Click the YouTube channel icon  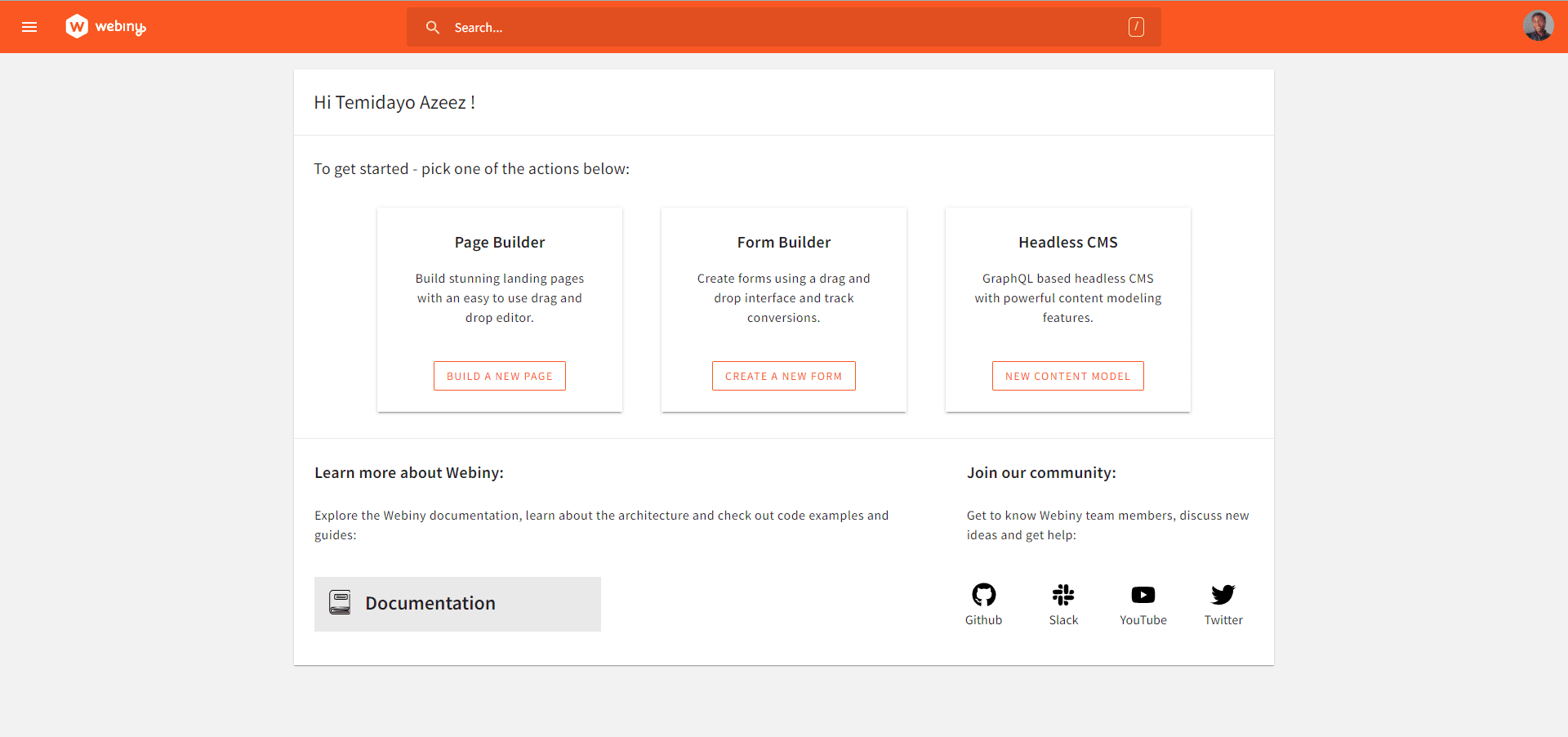point(1143,595)
